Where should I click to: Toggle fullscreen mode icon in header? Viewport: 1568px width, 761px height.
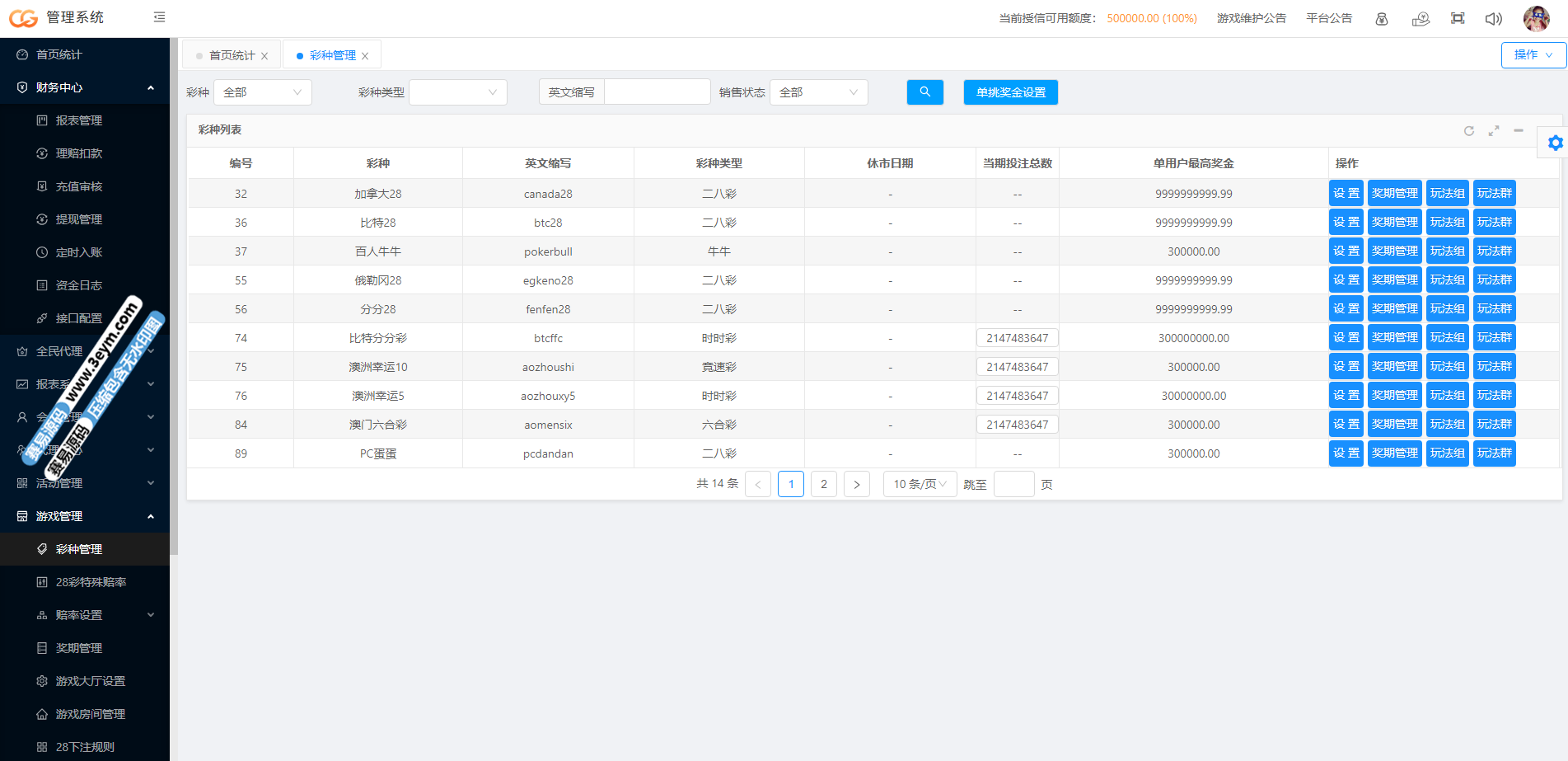1457,18
